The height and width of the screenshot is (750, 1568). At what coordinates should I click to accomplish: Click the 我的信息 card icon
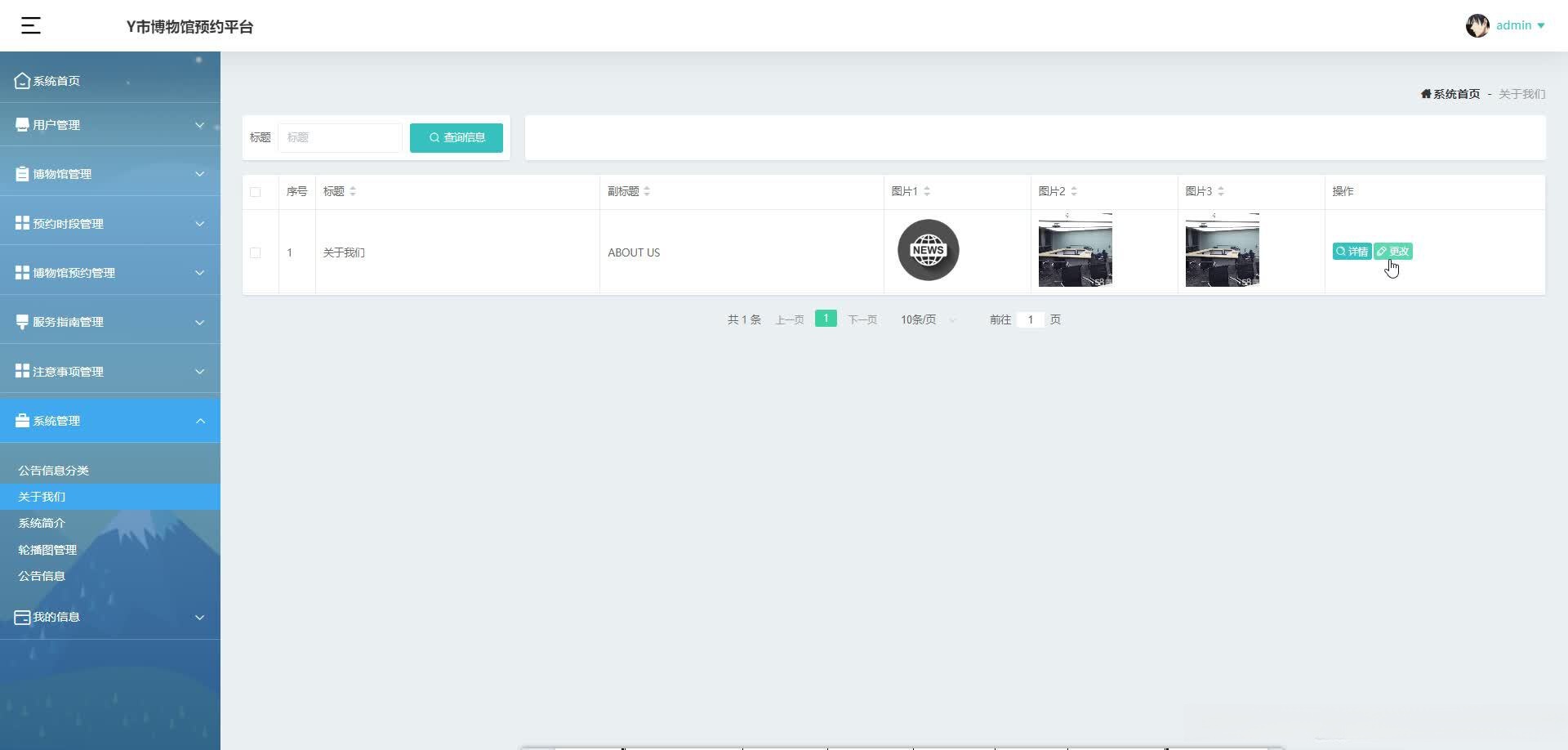(22, 617)
